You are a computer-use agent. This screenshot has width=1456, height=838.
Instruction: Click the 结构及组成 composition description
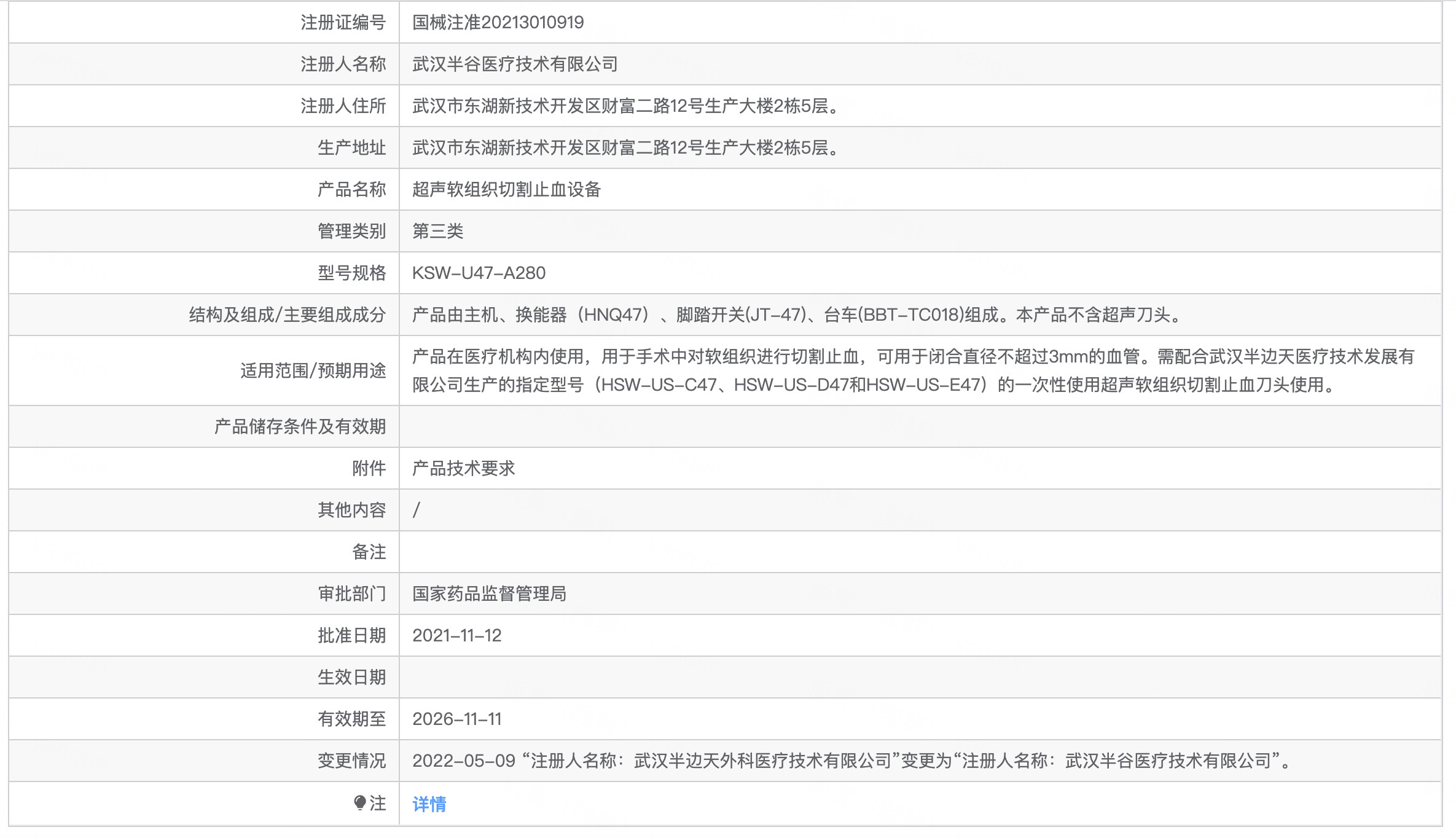(x=797, y=315)
